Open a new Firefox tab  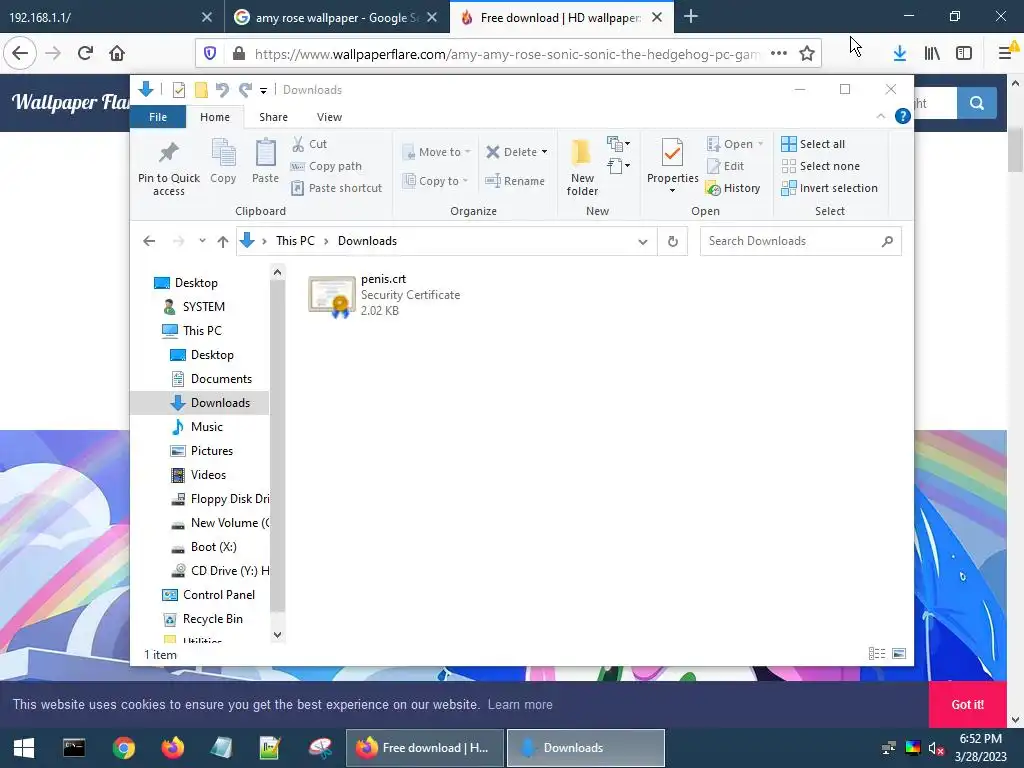pos(690,17)
